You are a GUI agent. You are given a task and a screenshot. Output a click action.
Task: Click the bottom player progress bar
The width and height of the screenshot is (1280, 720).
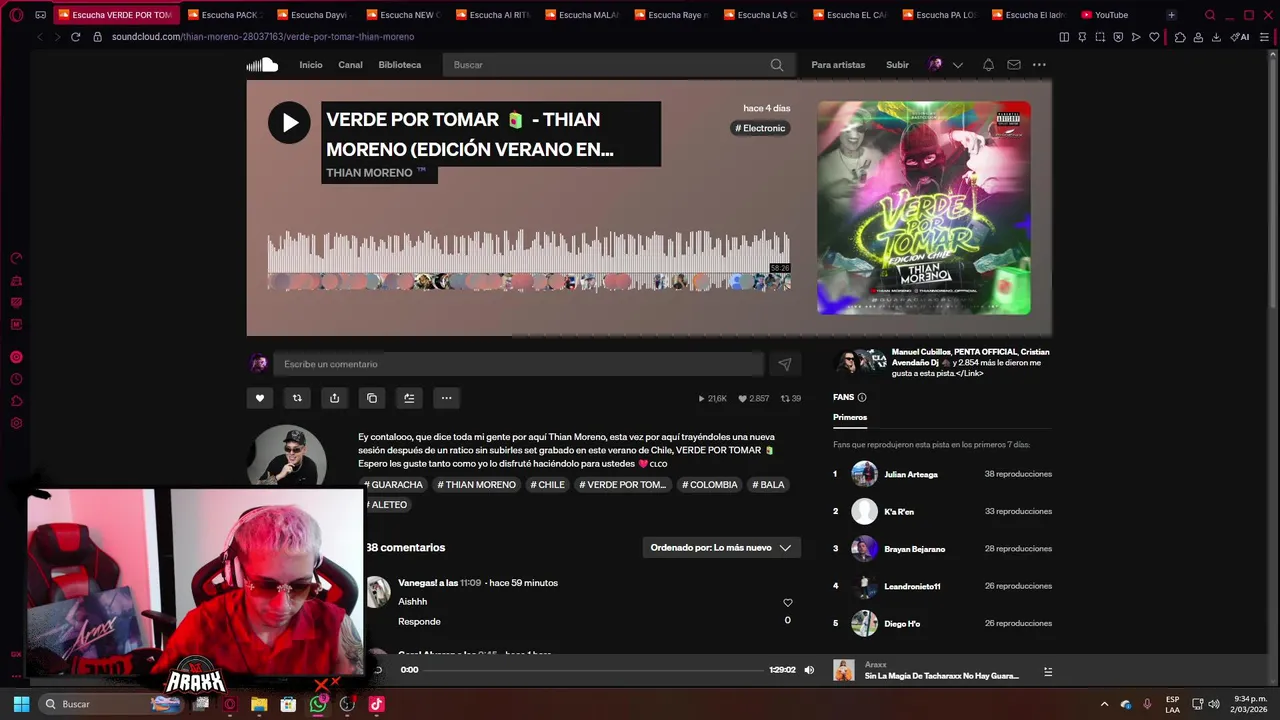tap(596, 670)
